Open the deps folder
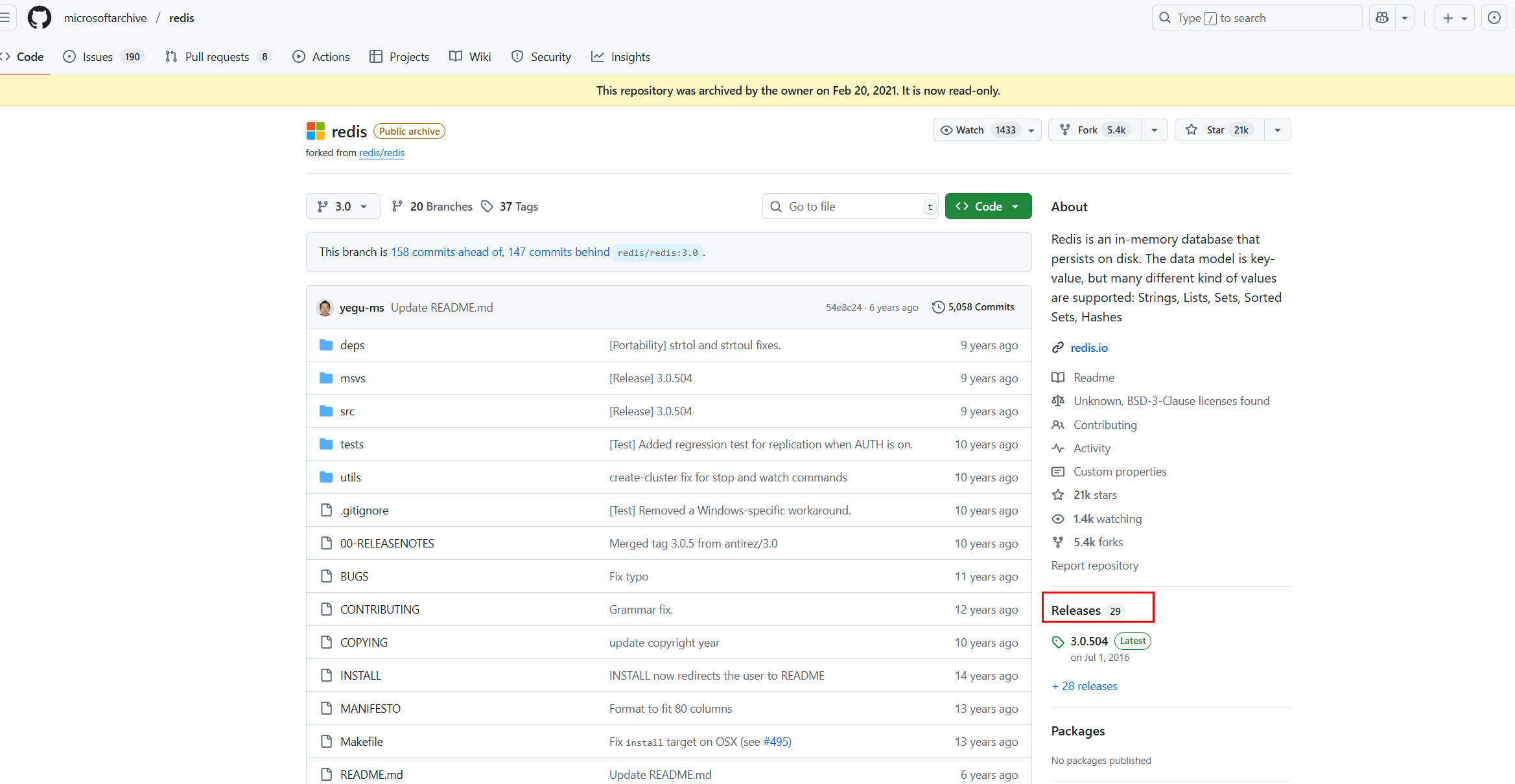Viewport: 1515px width, 784px height. tap(352, 345)
